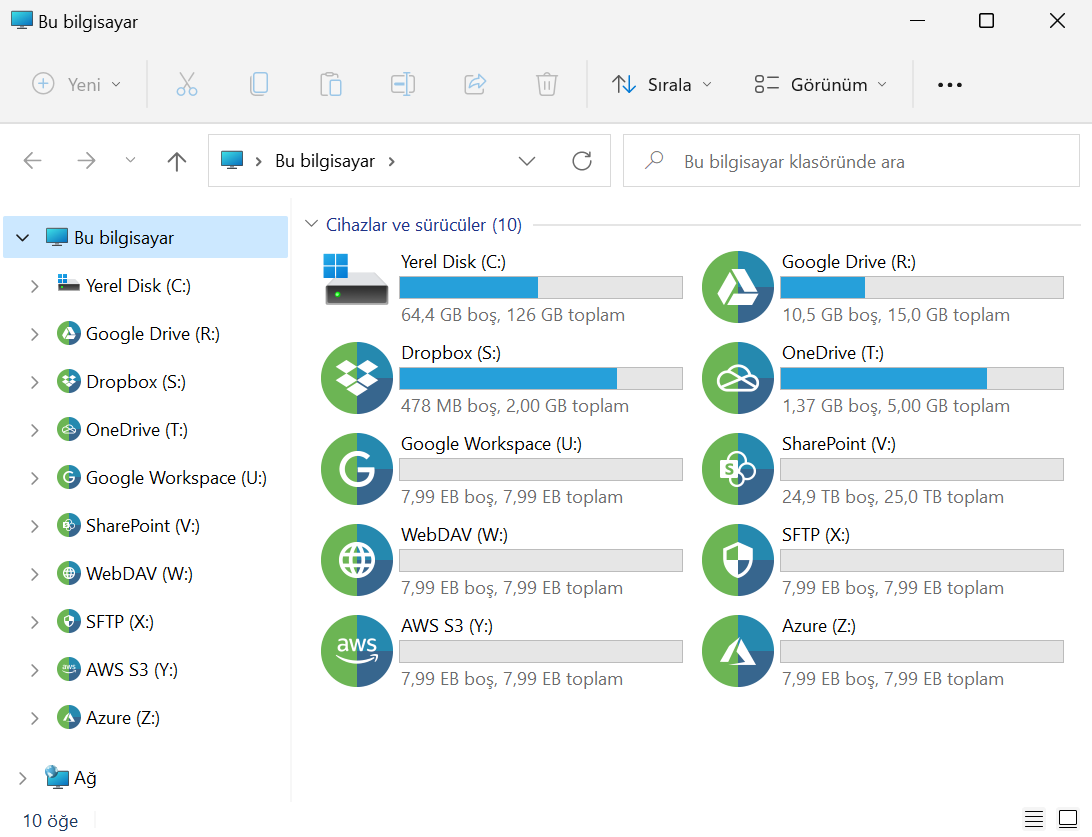
Task: Click the Copy icon in toolbar
Action: [x=259, y=84]
